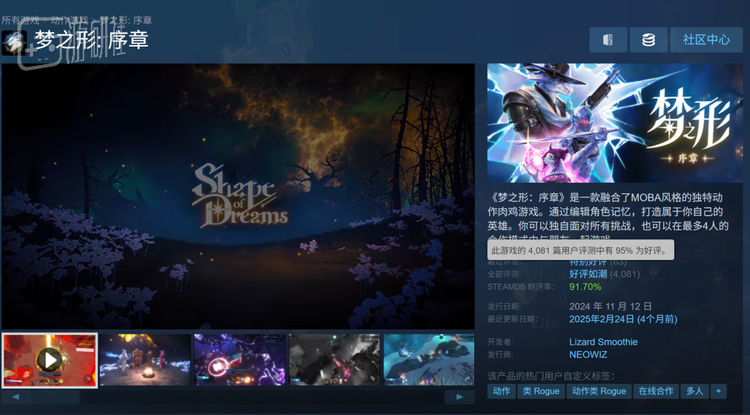Click the release date 2024 年 11 月 12 日
Viewport: 750px width, 415px height.
(x=610, y=306)
